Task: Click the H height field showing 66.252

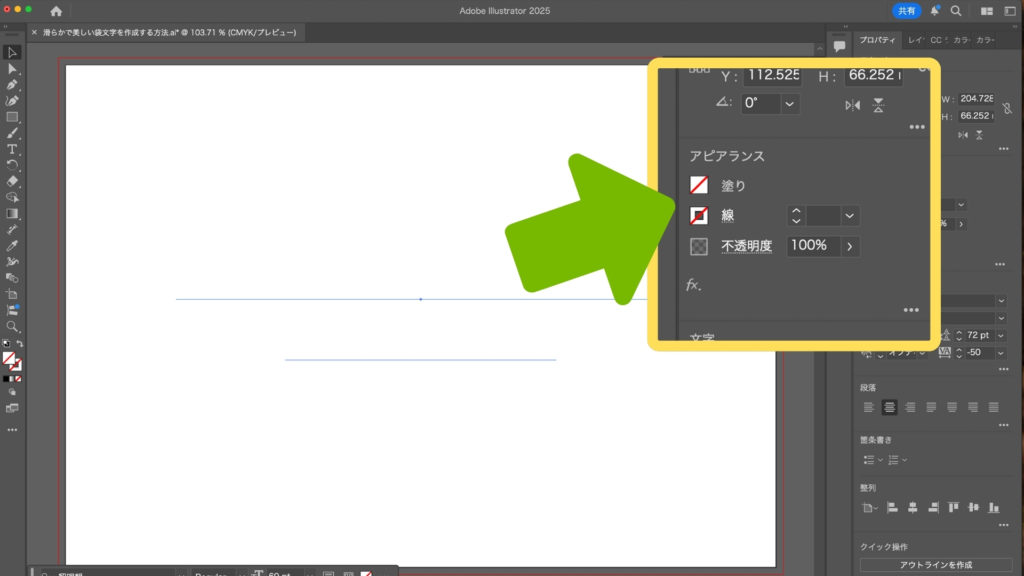Action: click(x=980, y=116)
